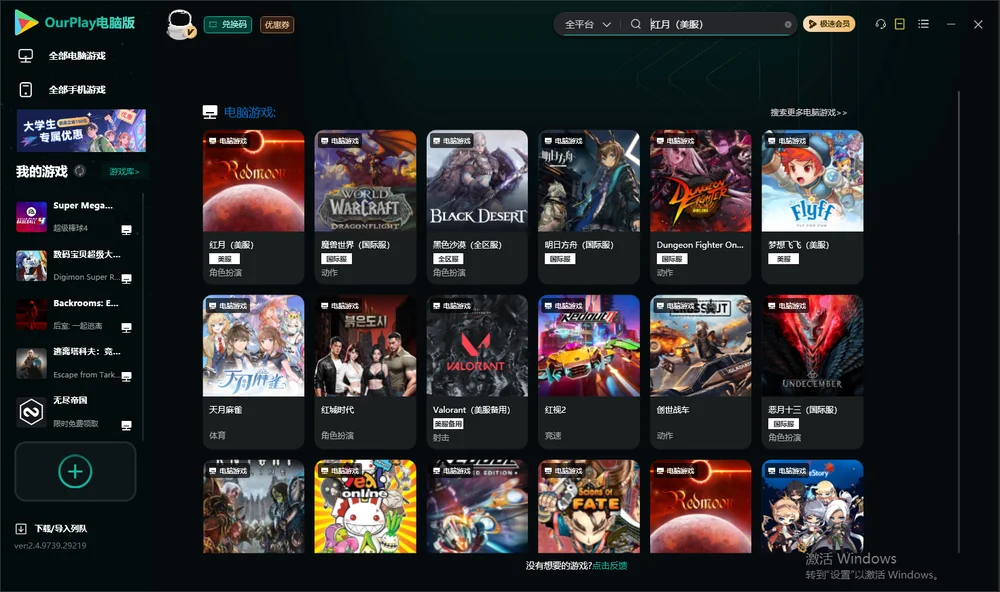Click the PC icon on Digimon Super R row
Viewport: 1000px width, 592px height.
(126, 279)
